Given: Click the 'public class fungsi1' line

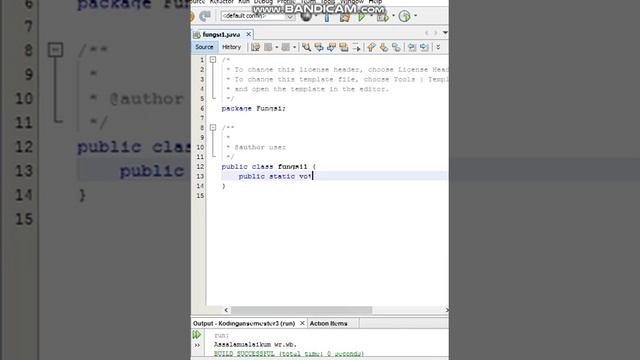Looking at the screenshot, I should tap(269, 167).
